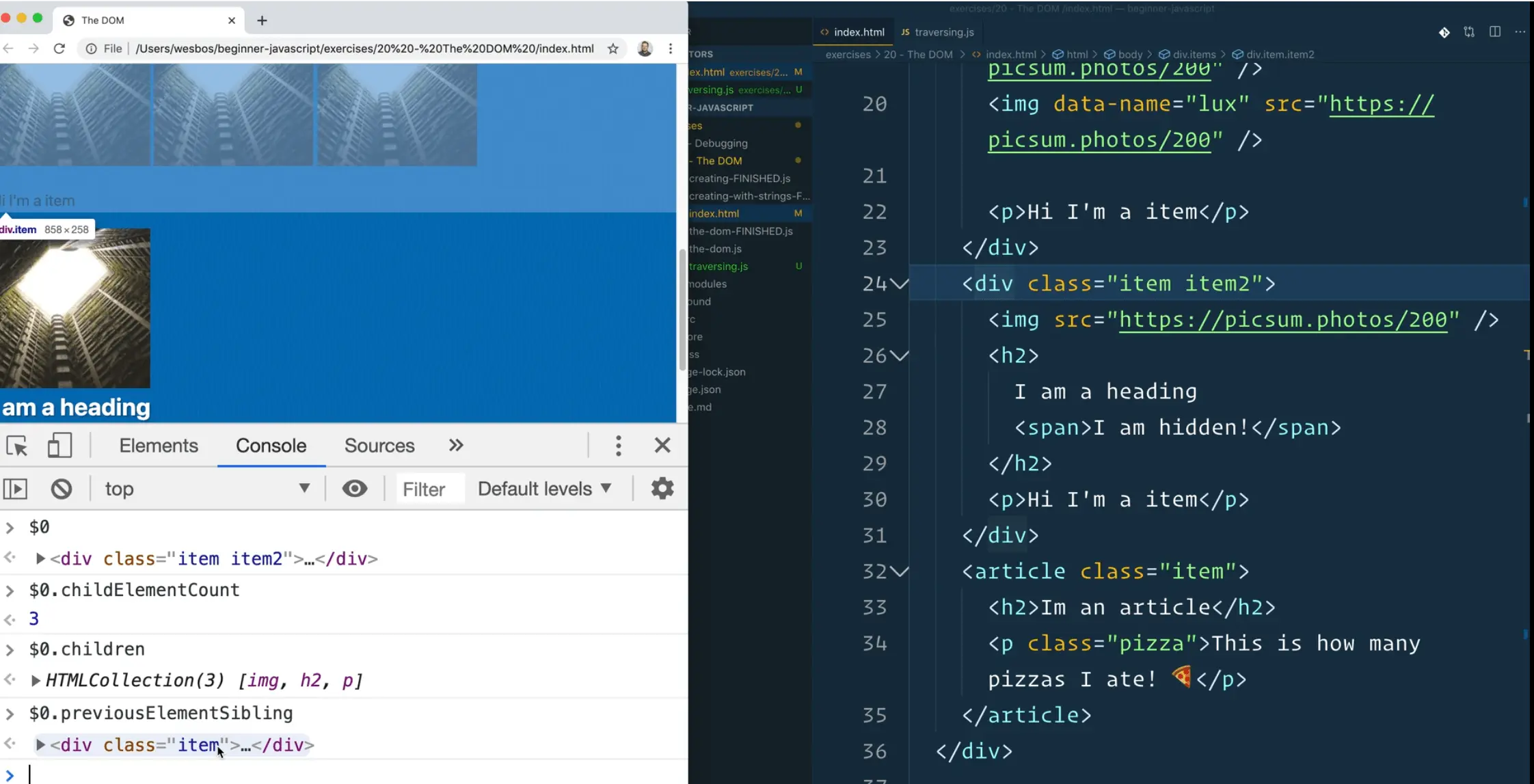Switch to the Elements tab

click(x=159, y=446)
